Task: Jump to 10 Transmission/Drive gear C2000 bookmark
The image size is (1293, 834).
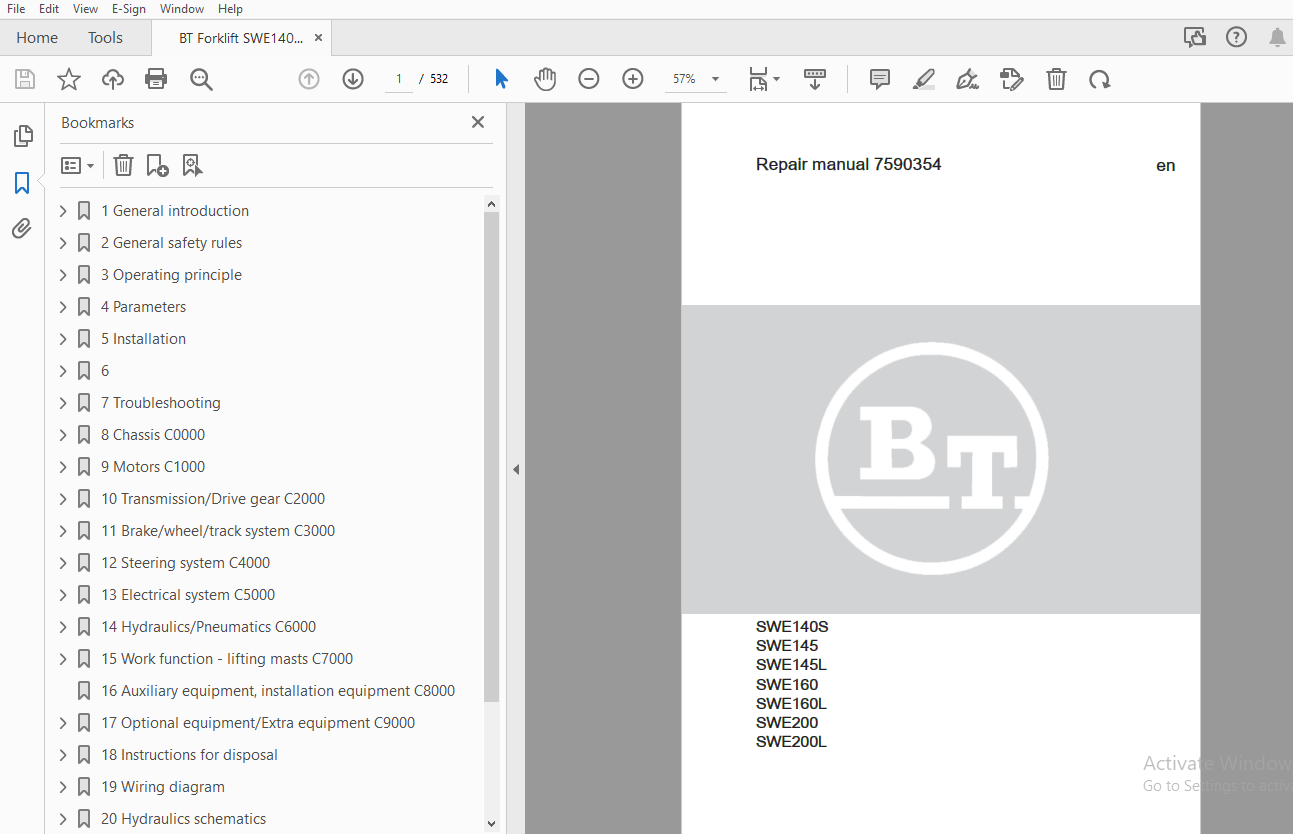Action: (213, 499)
